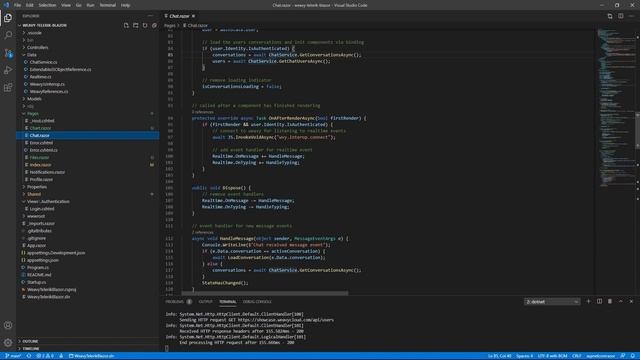The image size is (640, 360).
Task: Click the UTF-8 with BOM encoding in status bar
Action: pos(552,356)
